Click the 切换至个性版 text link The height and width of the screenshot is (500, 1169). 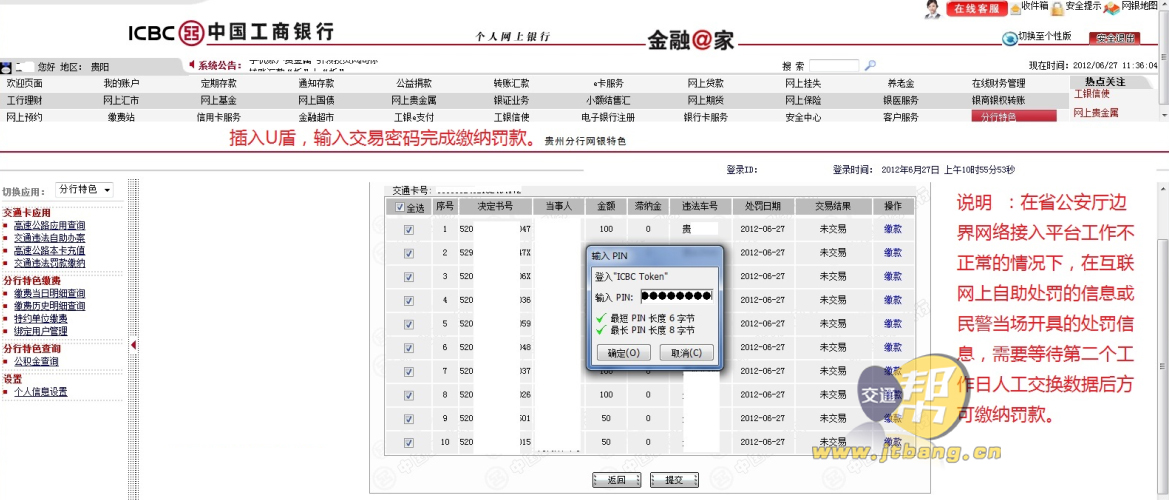1045,37
